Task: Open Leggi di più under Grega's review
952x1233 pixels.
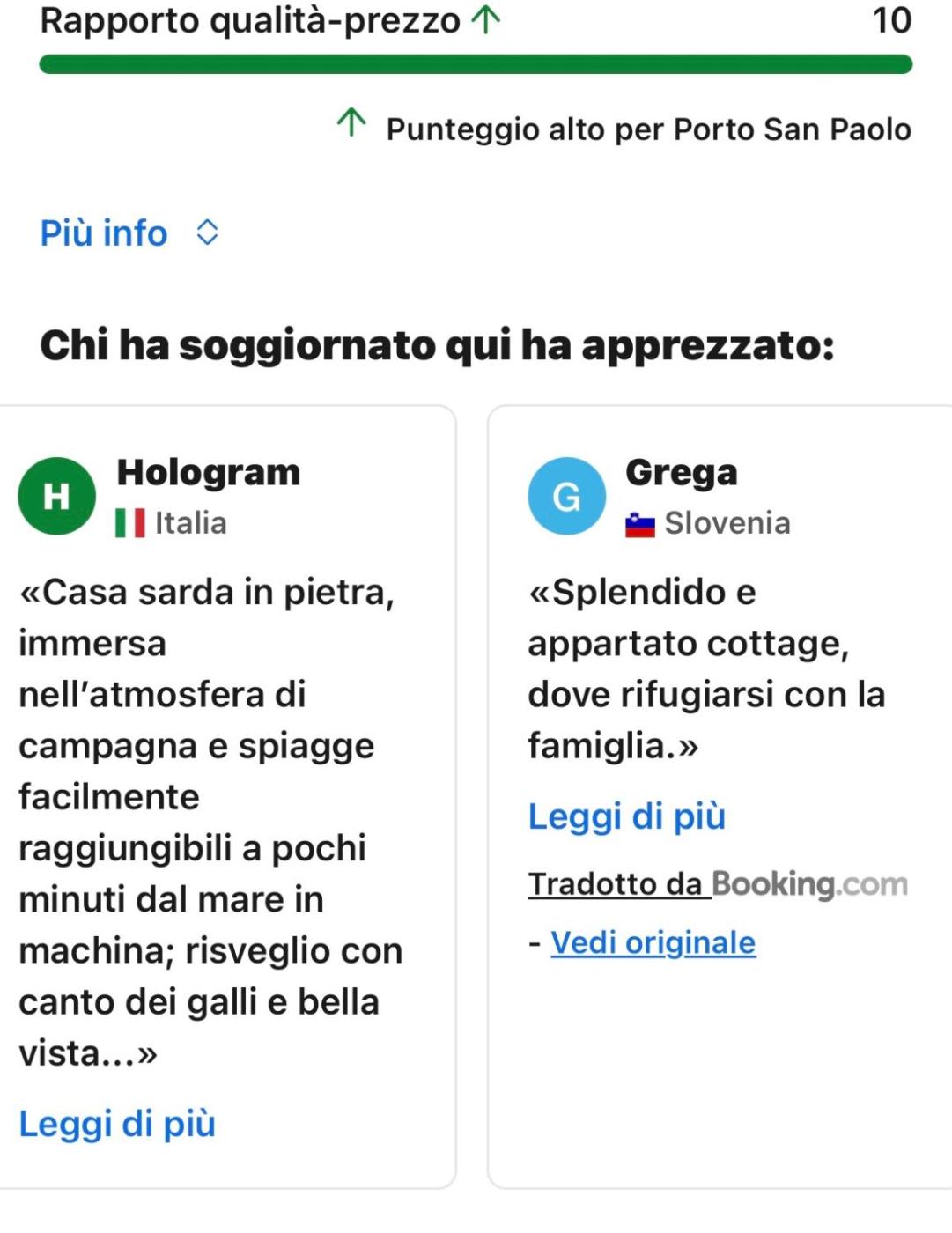Action: (626, 816)
